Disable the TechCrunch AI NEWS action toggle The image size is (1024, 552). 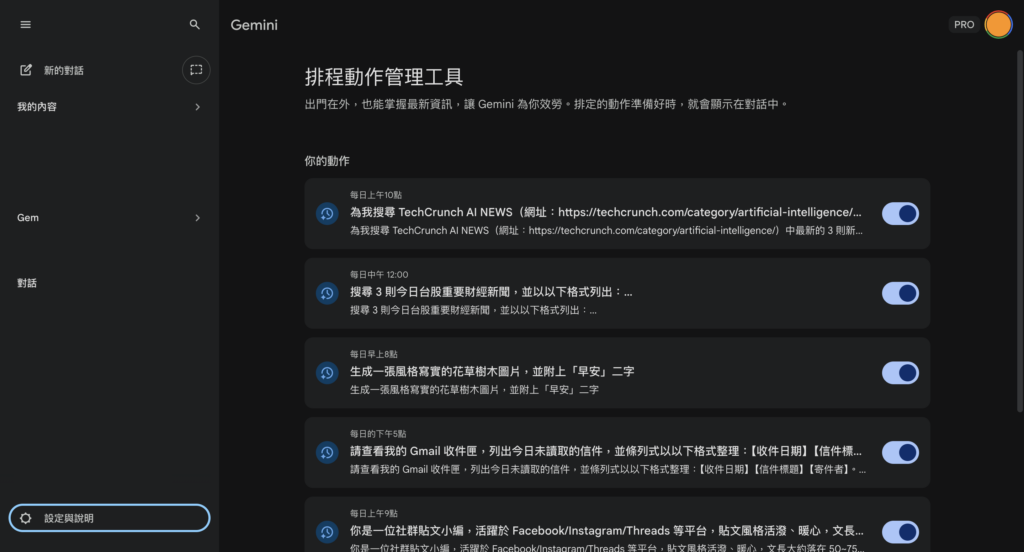coord(900,214)
